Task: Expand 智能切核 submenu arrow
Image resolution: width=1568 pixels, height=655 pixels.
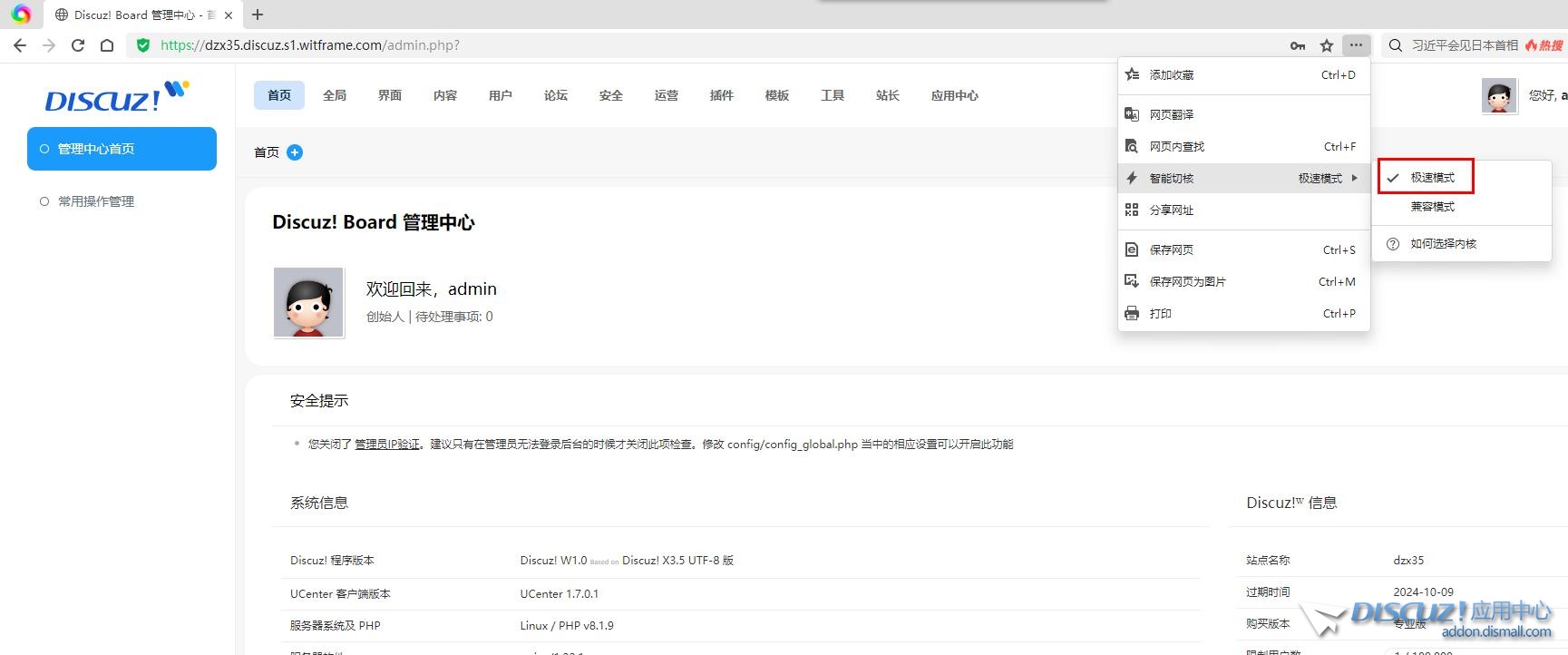Action: coord(1355,178)
